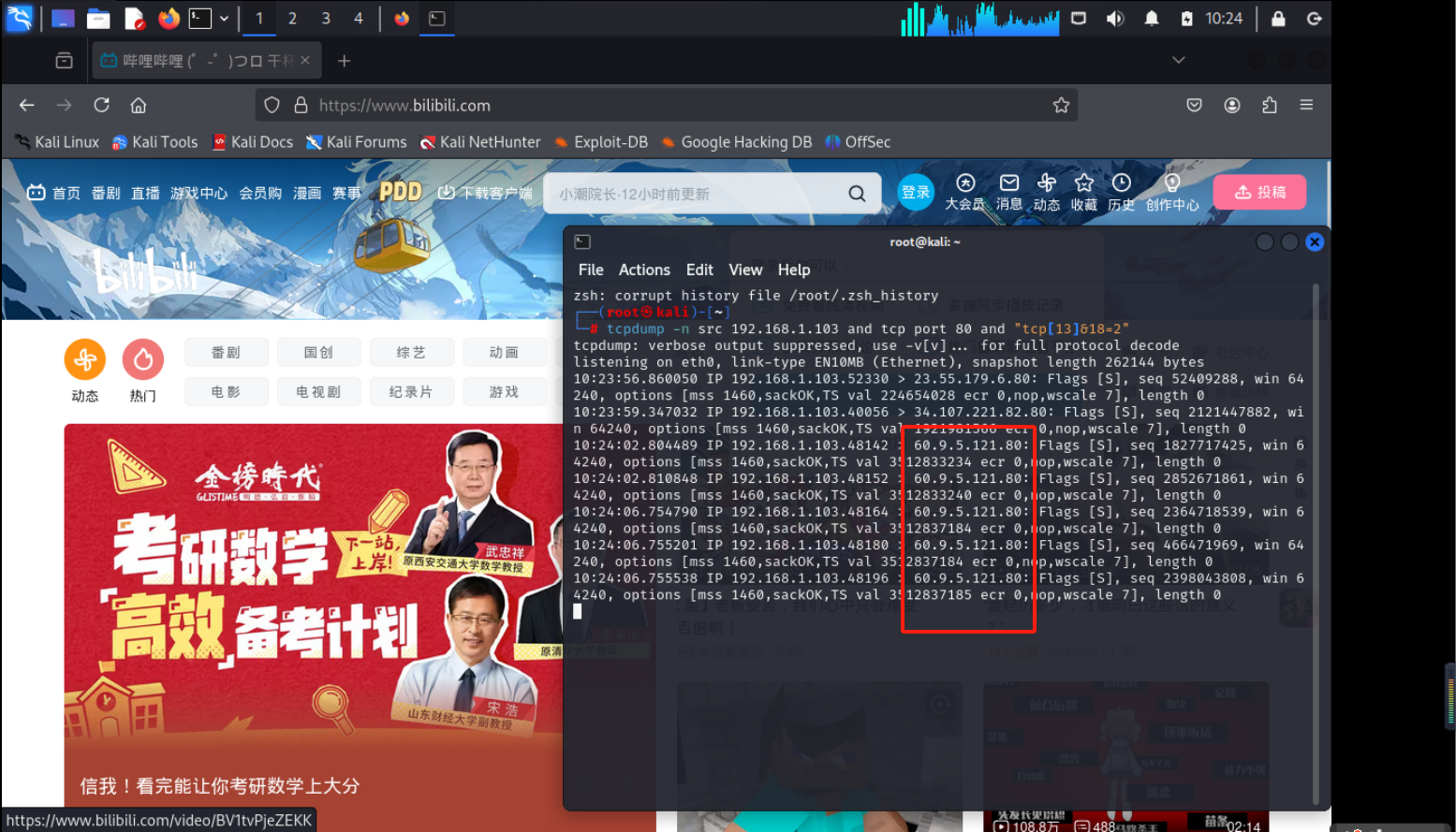The width and height of the screenshot is (1456, 832).
Task: Click 游戏中心 in bilibili nav
Action: tap(199, 193)
